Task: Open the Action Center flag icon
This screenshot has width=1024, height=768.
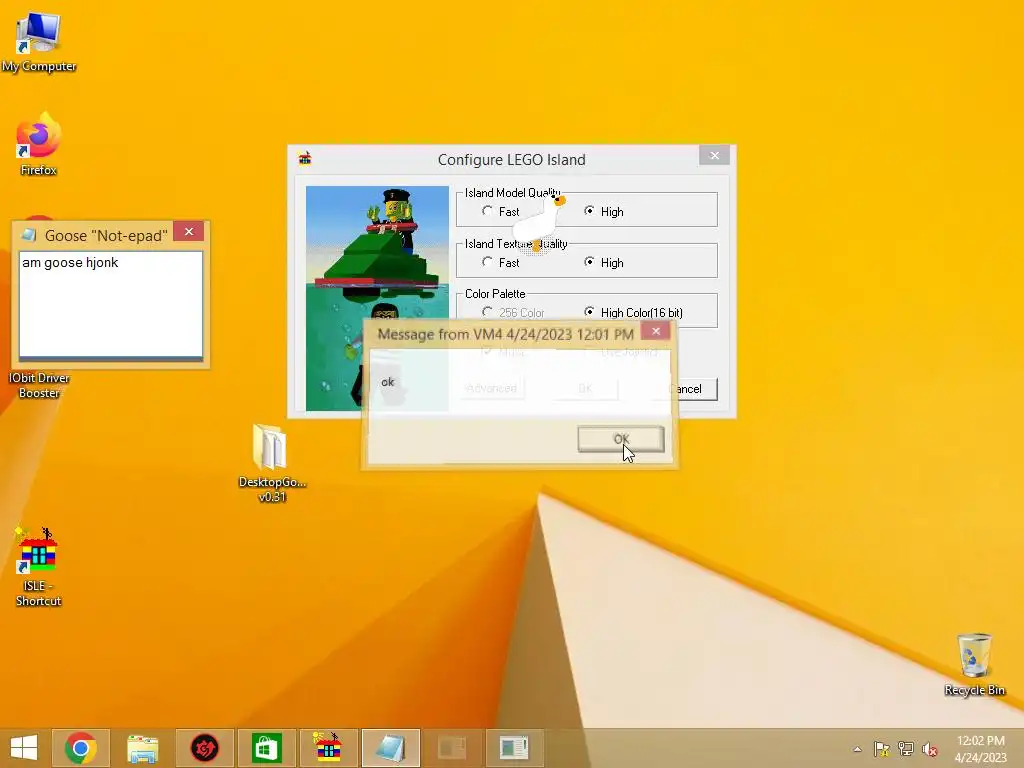Action: [x=881, y=749]
